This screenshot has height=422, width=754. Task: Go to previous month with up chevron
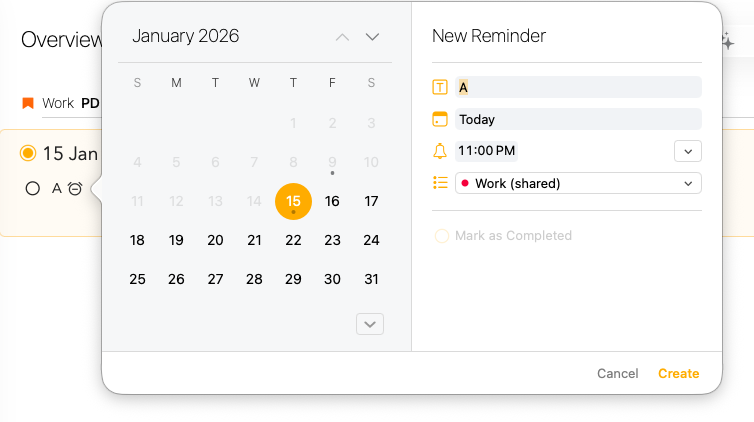[342, 37]
